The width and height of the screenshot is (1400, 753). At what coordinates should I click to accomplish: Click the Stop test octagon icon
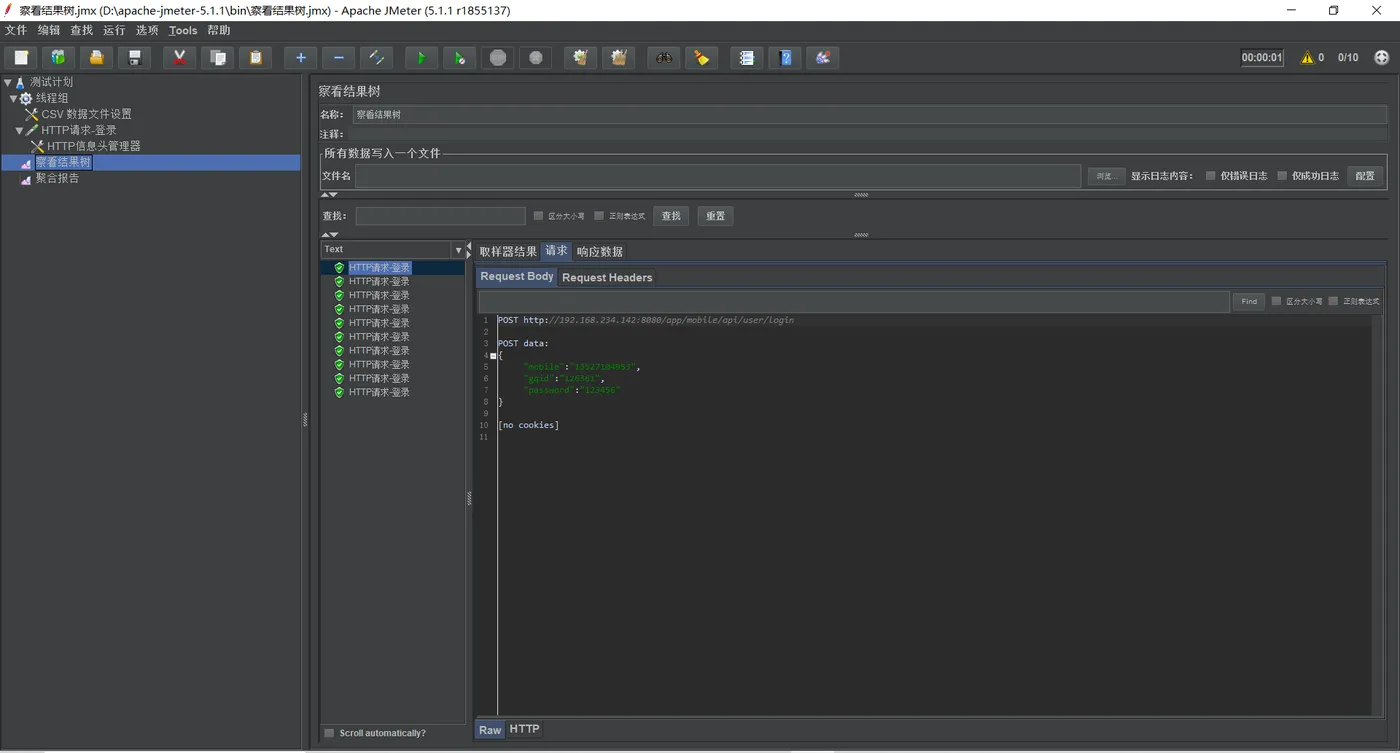pyautogui.click(x=497, y=58)
